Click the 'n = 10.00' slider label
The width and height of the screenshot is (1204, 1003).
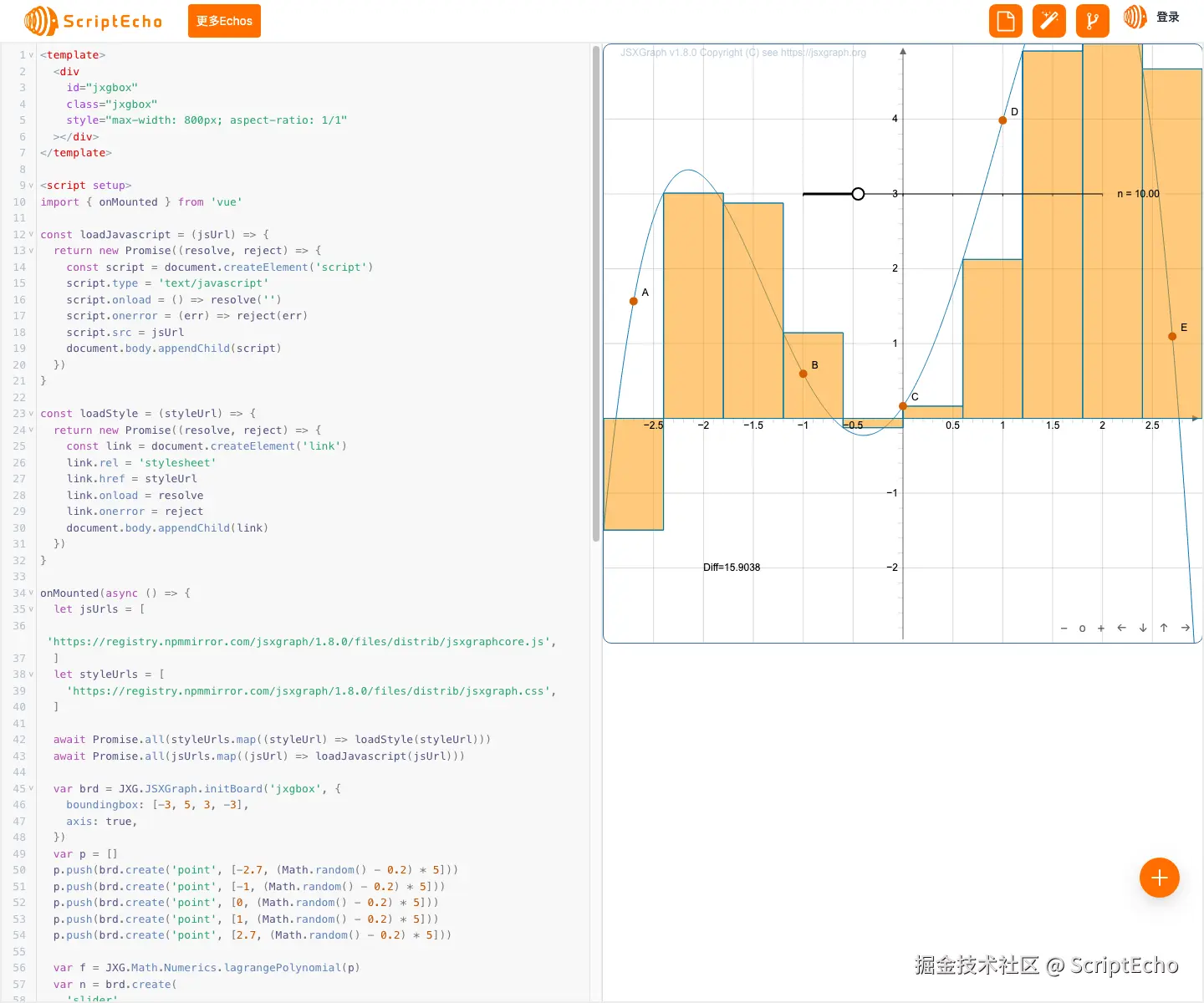click(x=1138, y=194)
